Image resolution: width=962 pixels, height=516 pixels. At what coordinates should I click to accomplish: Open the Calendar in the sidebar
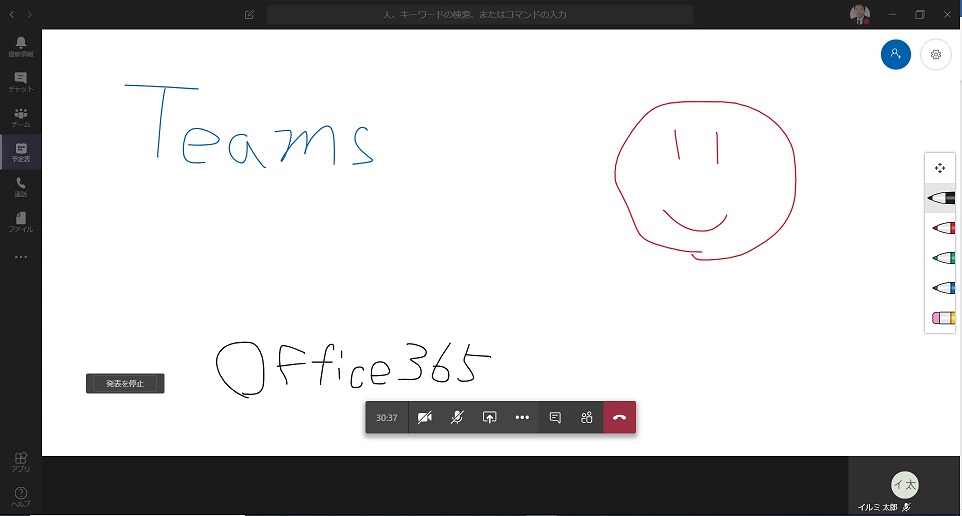20,152
